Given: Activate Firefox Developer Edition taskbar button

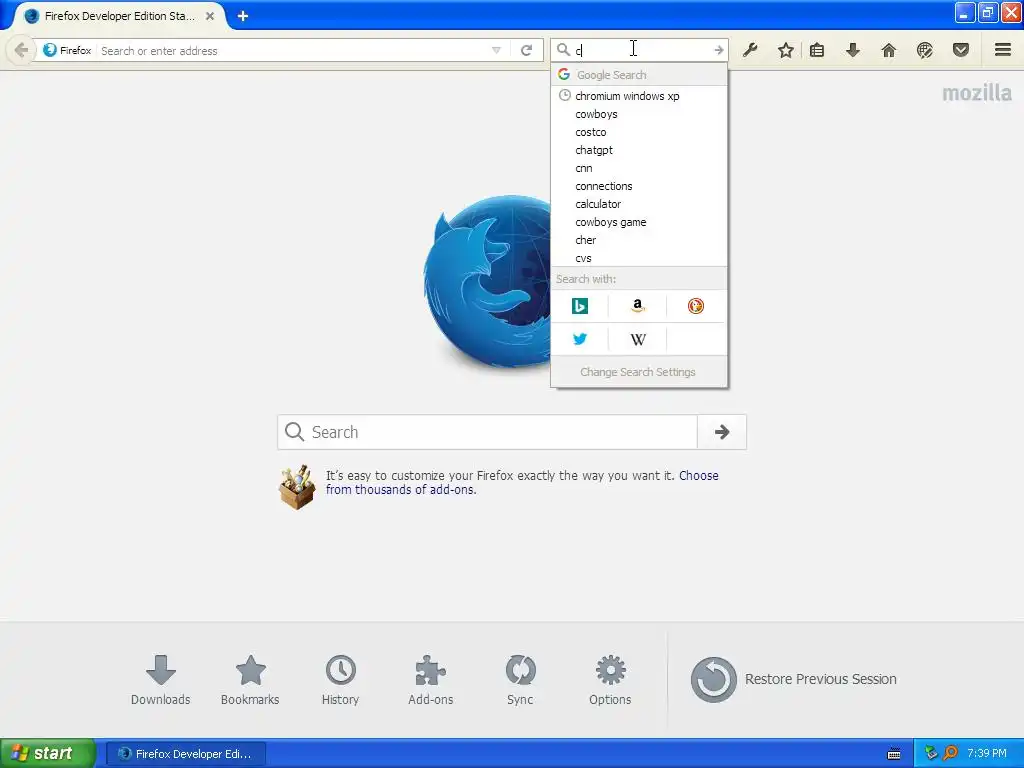Looking at the screenshot, I should [x=185, y=754].
